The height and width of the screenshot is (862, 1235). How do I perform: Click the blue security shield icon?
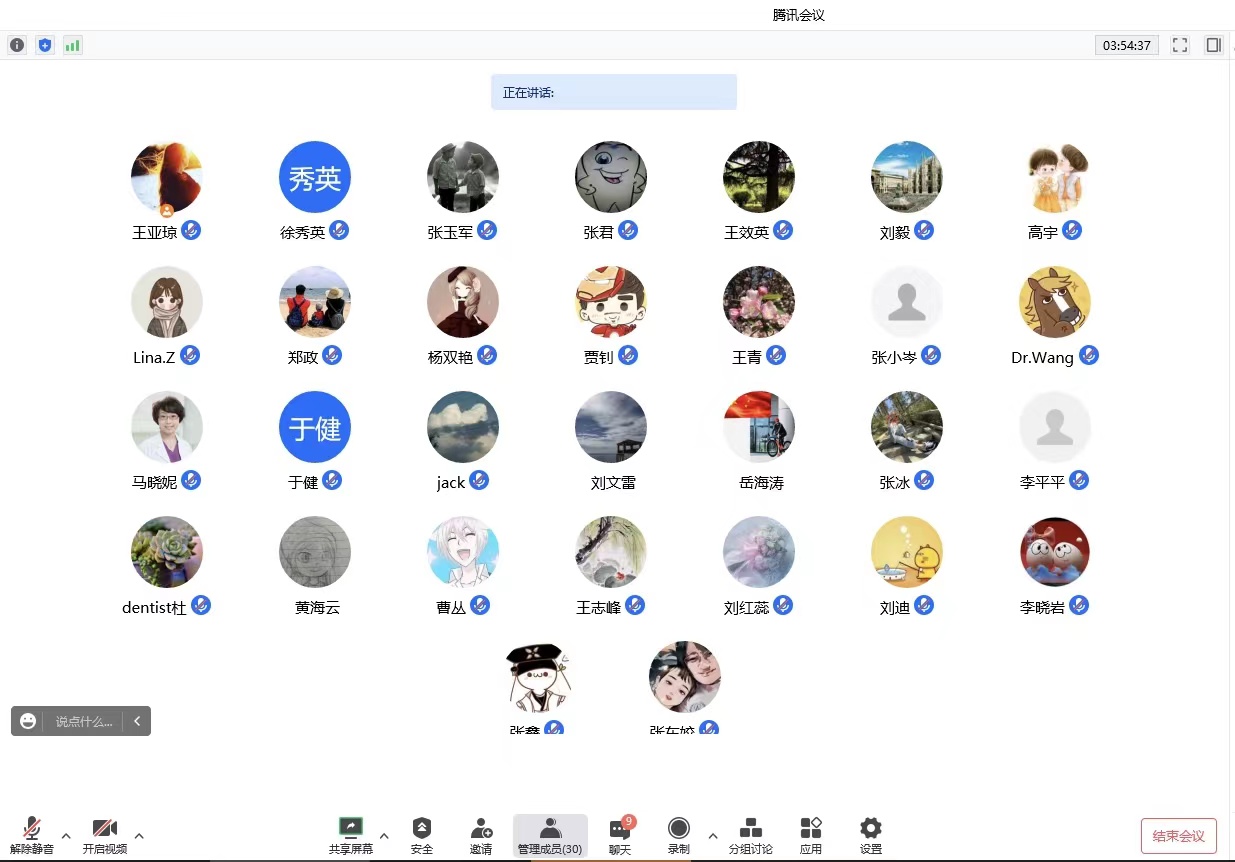[x=44, y=45]
